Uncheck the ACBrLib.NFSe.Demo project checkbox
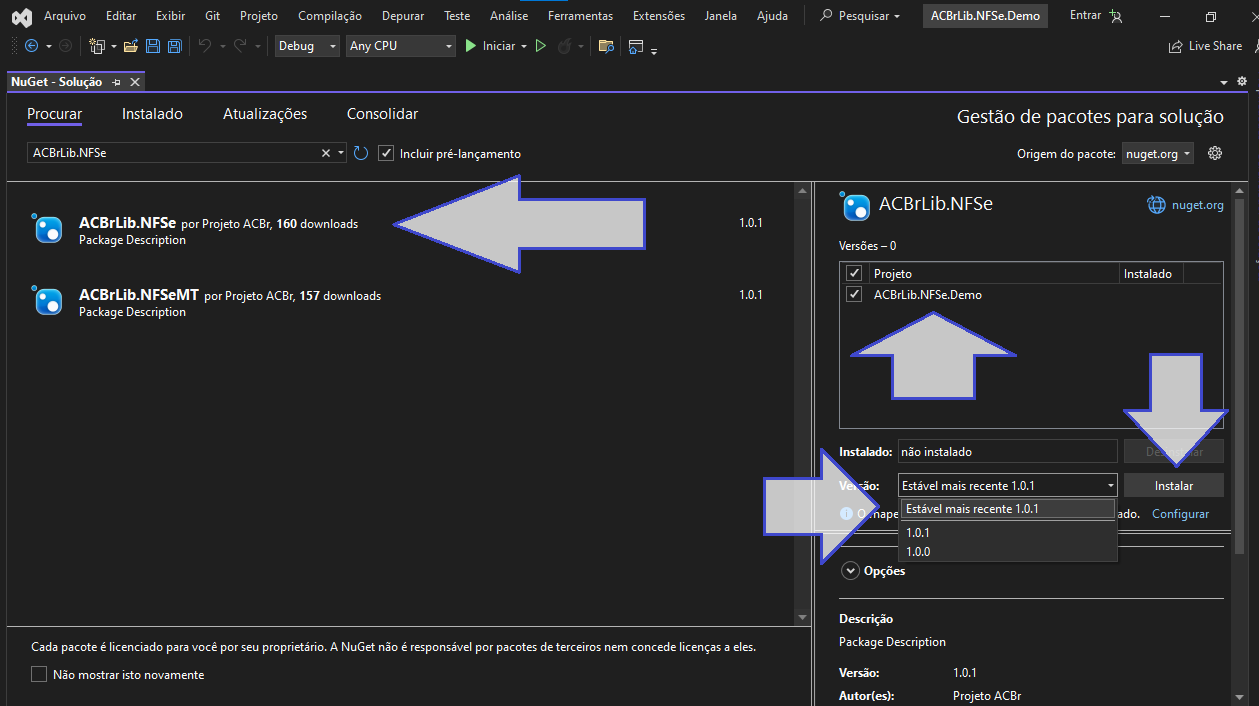 tap(854, 294)
